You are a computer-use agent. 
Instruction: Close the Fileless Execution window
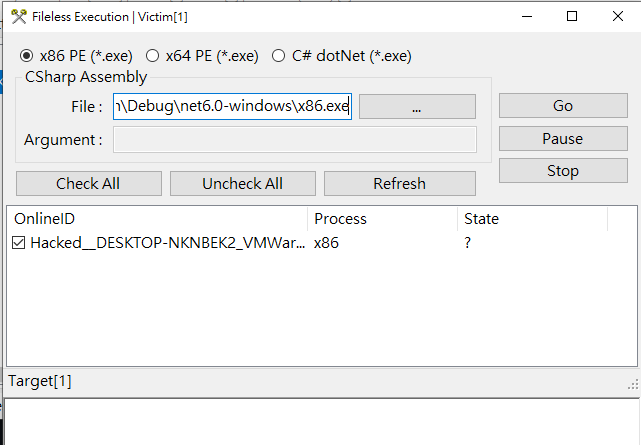pyautogui.click(x=617, y=16)
